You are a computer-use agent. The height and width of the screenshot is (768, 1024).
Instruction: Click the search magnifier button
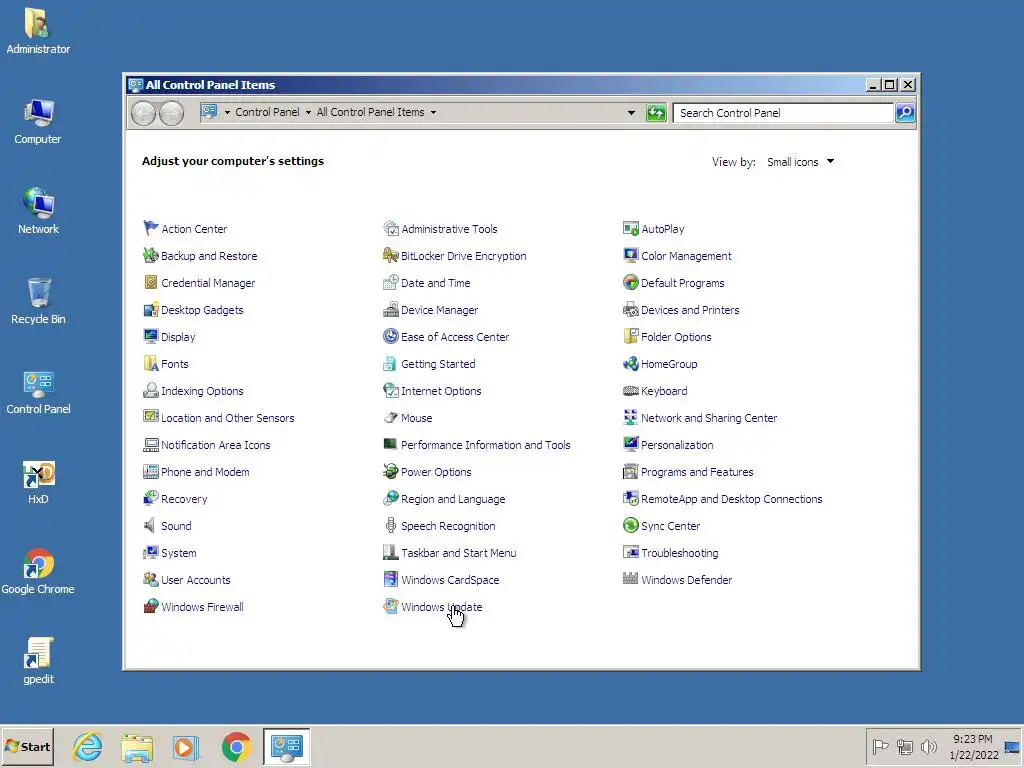coord(905,113)
